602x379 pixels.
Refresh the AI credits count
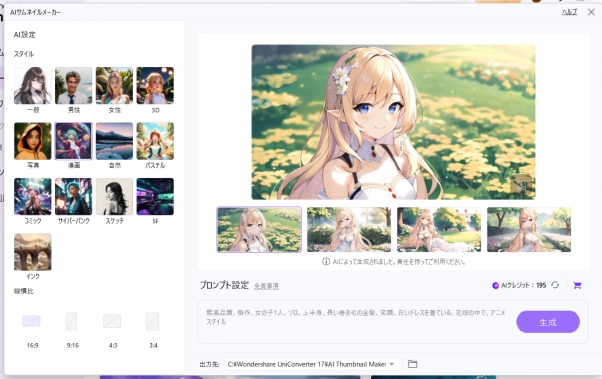[555, 285]
